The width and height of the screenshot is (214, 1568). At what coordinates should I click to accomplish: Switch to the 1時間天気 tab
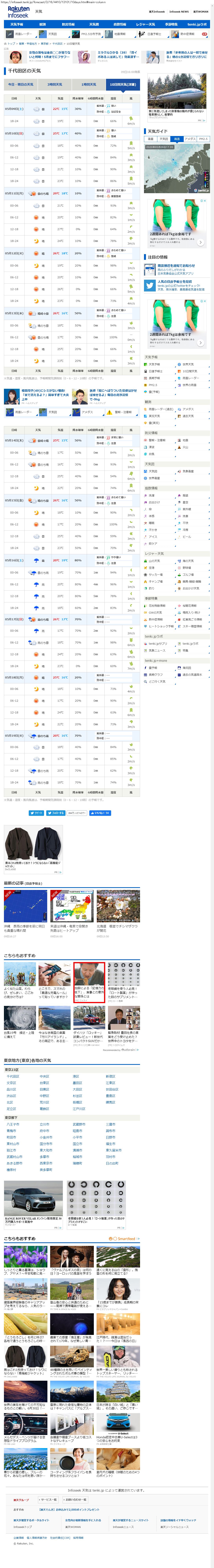89,85
